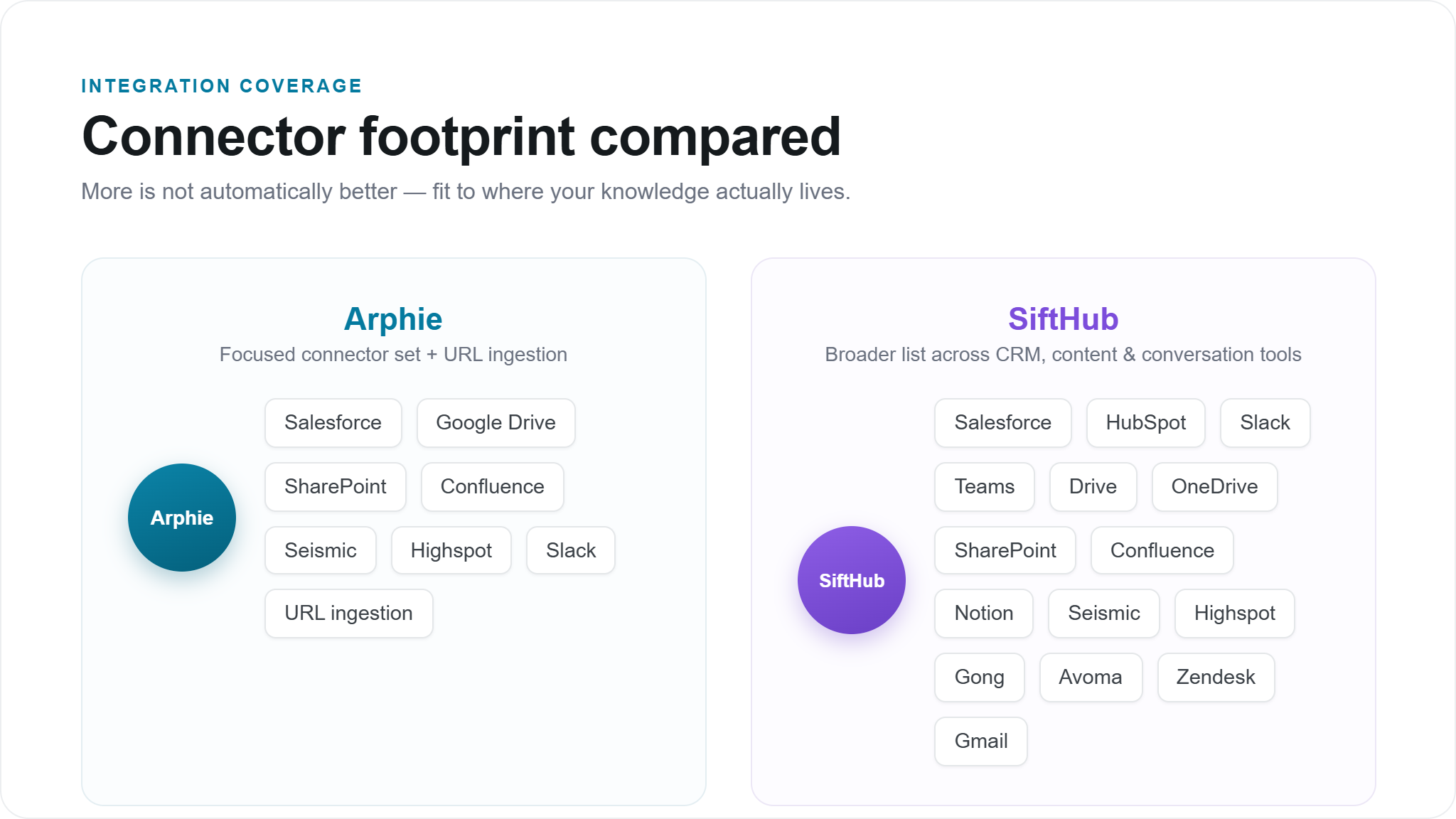
Task: Click the Arphie card heading
Action: (x=393, y=319)
